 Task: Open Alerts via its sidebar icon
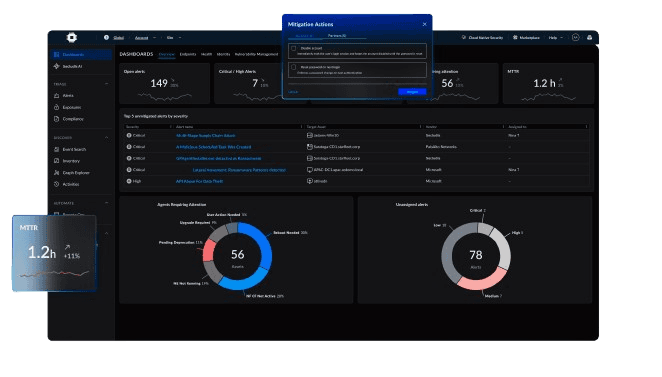tap(57, 95)
